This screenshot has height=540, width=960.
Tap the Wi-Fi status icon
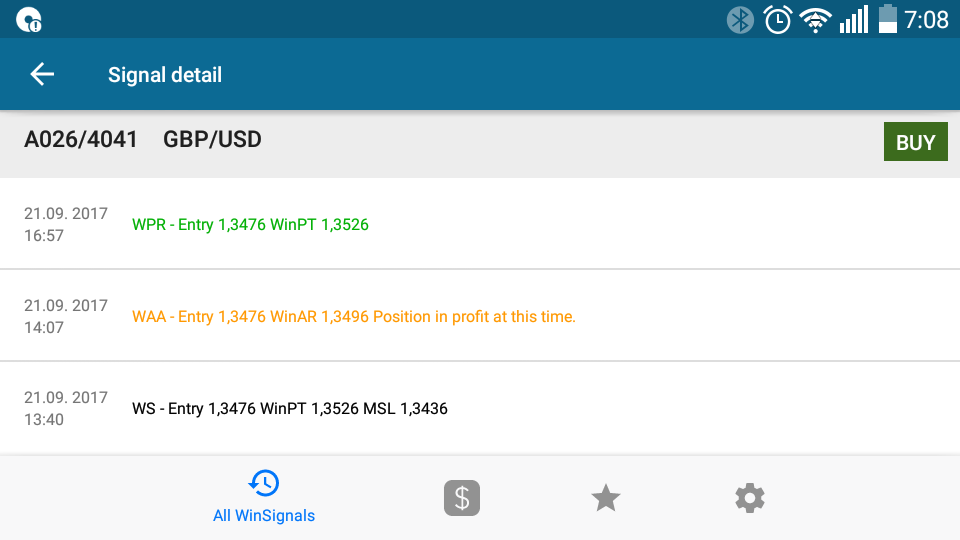point(816,20)
